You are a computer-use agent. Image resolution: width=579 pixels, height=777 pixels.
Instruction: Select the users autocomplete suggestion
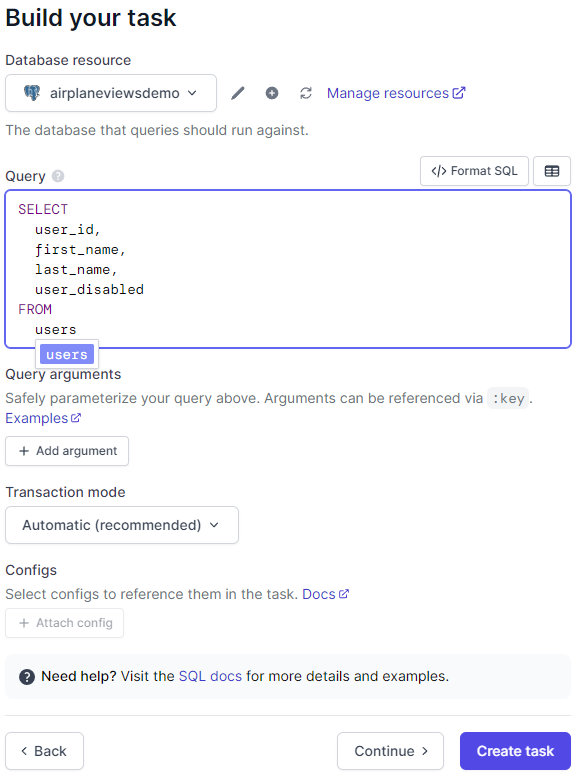tap(67, 354)
